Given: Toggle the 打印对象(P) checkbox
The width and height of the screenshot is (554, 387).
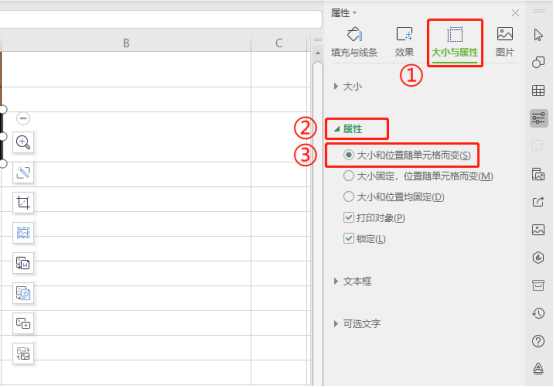Looking at the screenshot, I should [x=374, y=218].
